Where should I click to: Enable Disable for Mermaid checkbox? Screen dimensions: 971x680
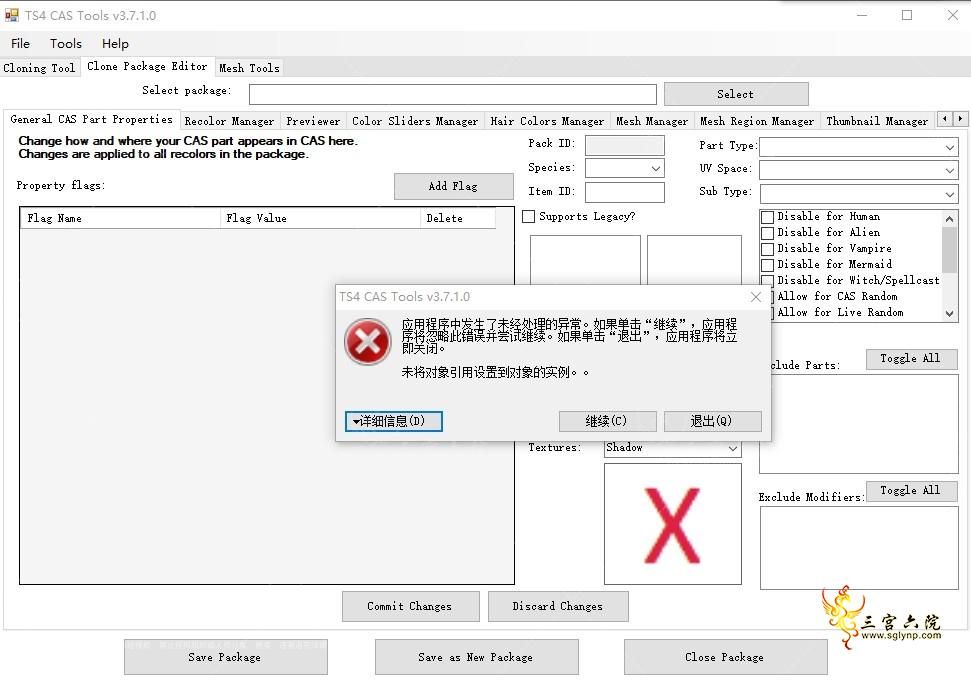click(x=767, y=265)
